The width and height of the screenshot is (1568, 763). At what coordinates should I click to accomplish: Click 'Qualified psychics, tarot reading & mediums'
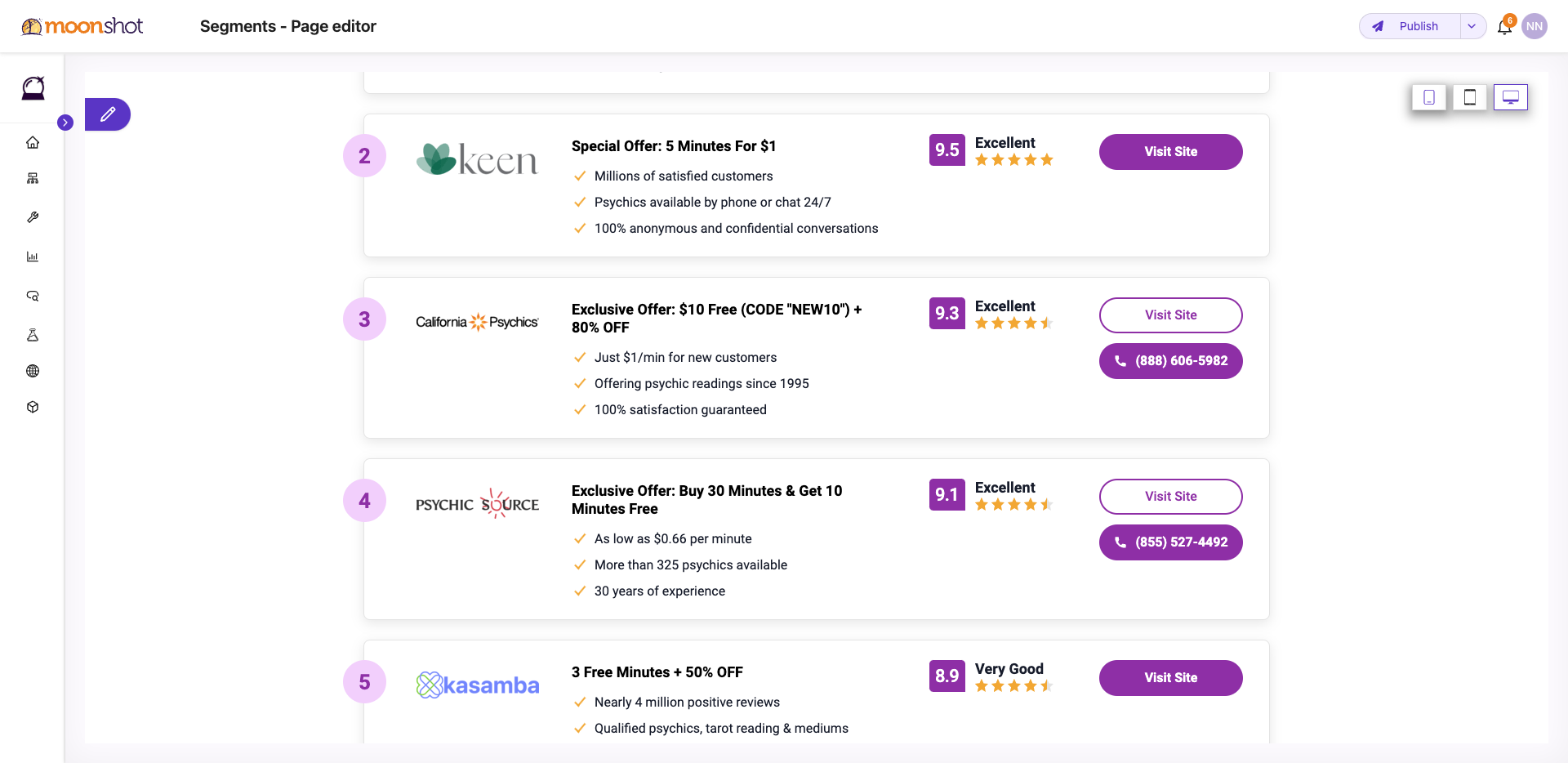point(721,729)
